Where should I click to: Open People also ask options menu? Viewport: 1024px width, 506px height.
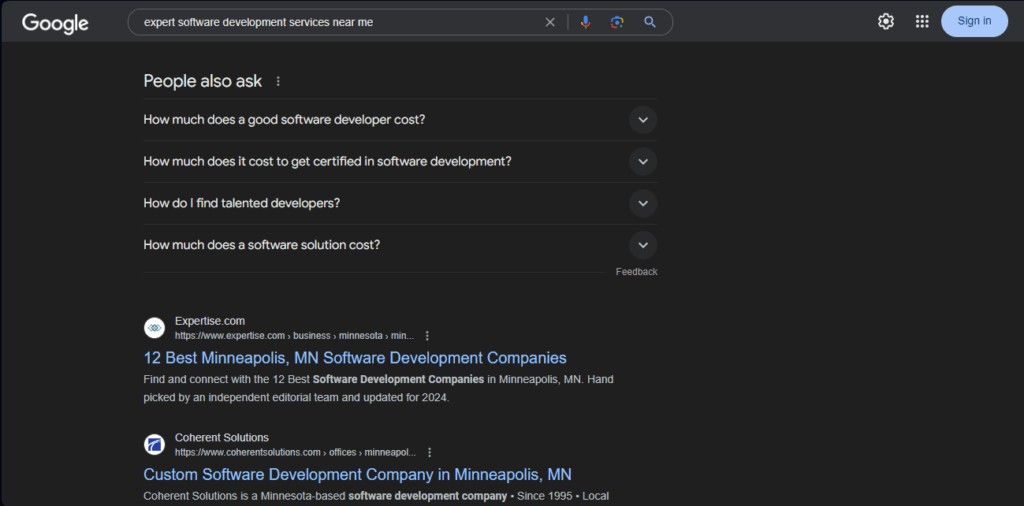[278, 82]
